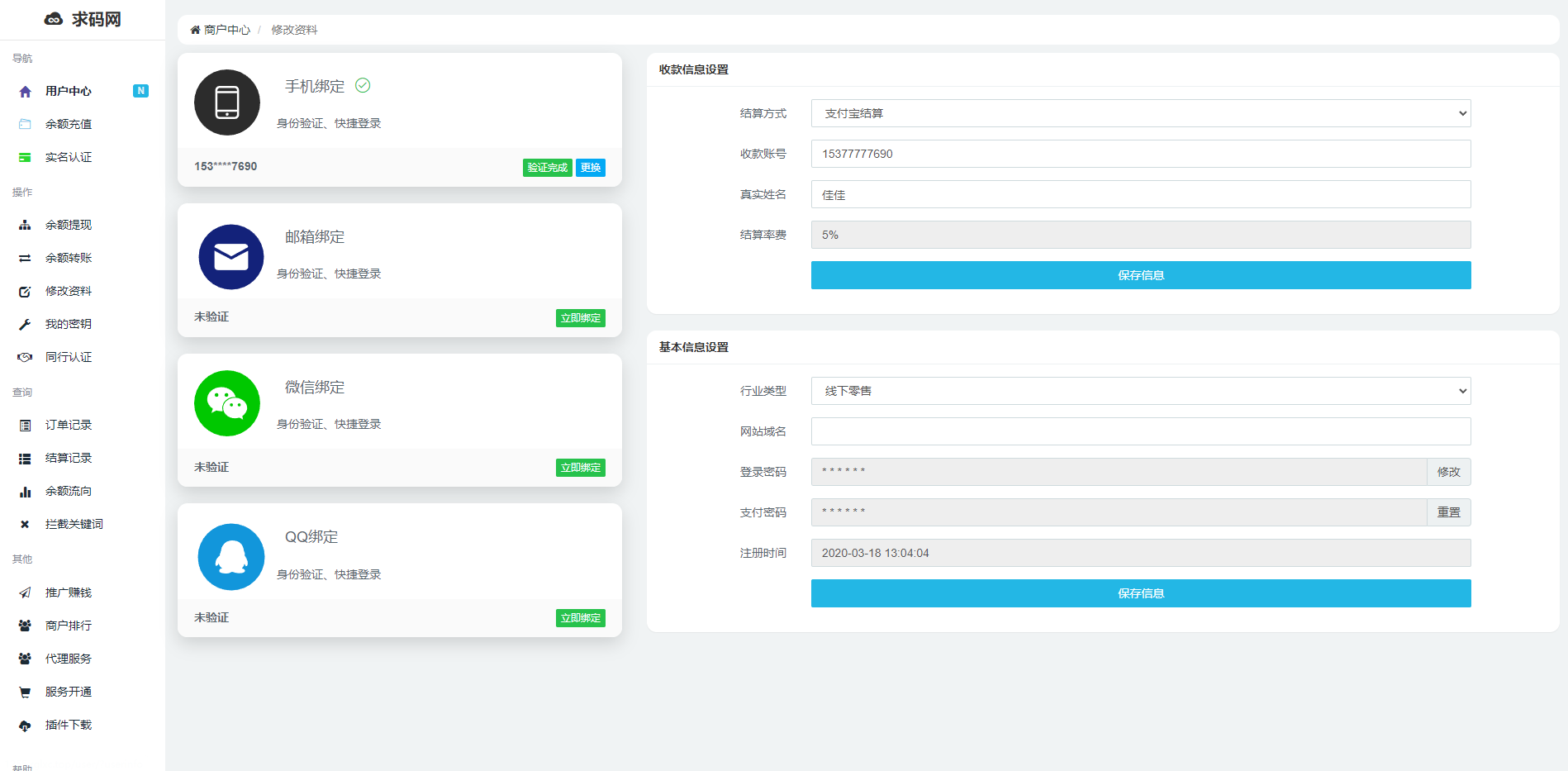Click the WeChat binding green icon
Viewport: 1568px width, 771px height.
(x=227, y=403)
